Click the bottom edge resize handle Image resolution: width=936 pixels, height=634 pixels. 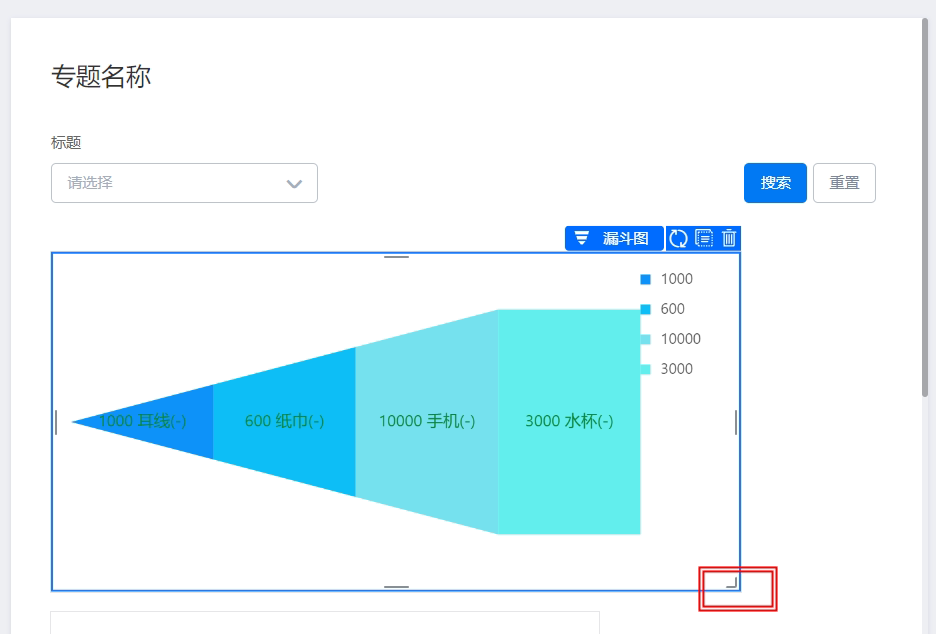click(x=396, y=587)
